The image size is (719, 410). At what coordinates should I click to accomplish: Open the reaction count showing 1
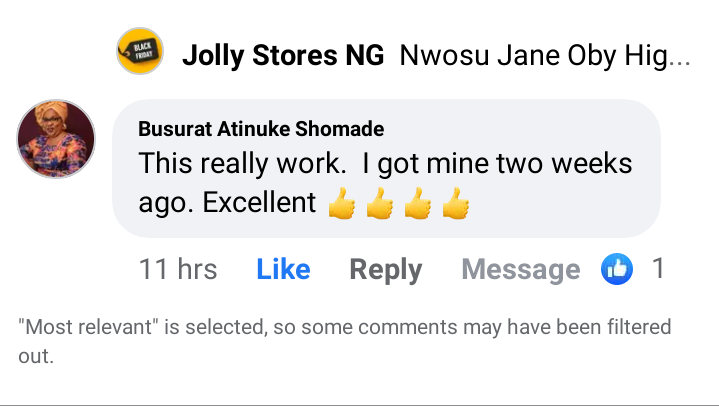pyautogui.click(x=658, y=268)
